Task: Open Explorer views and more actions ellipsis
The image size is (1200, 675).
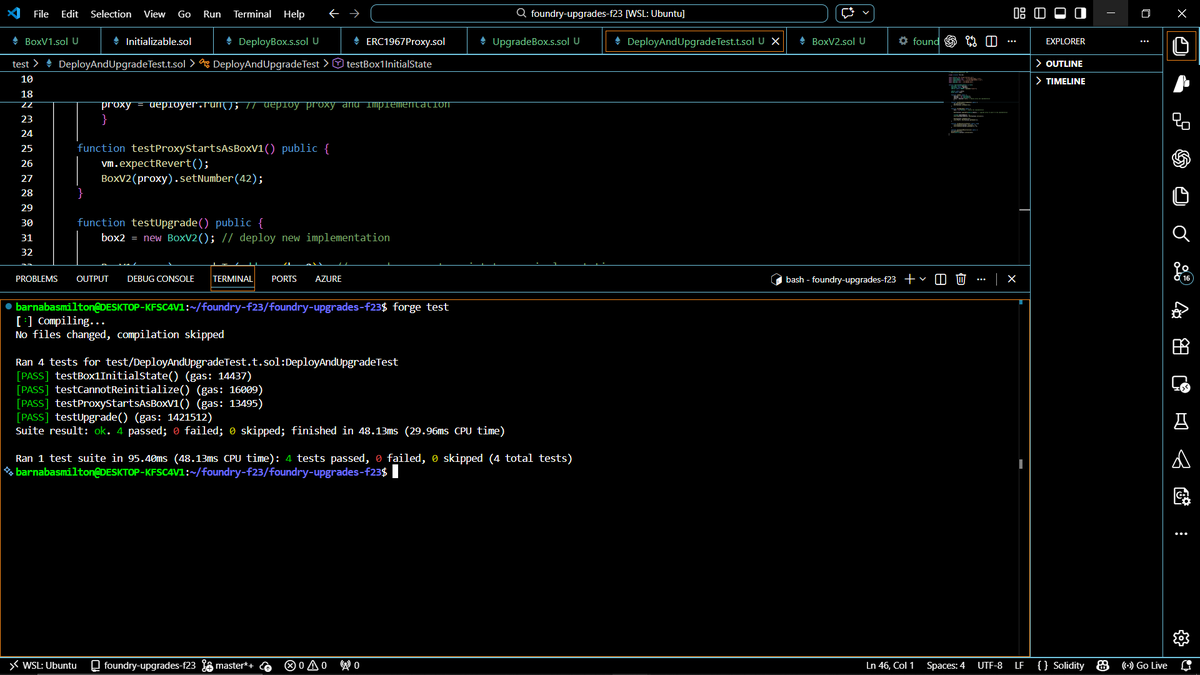Action: click(x=1144, y=41)
